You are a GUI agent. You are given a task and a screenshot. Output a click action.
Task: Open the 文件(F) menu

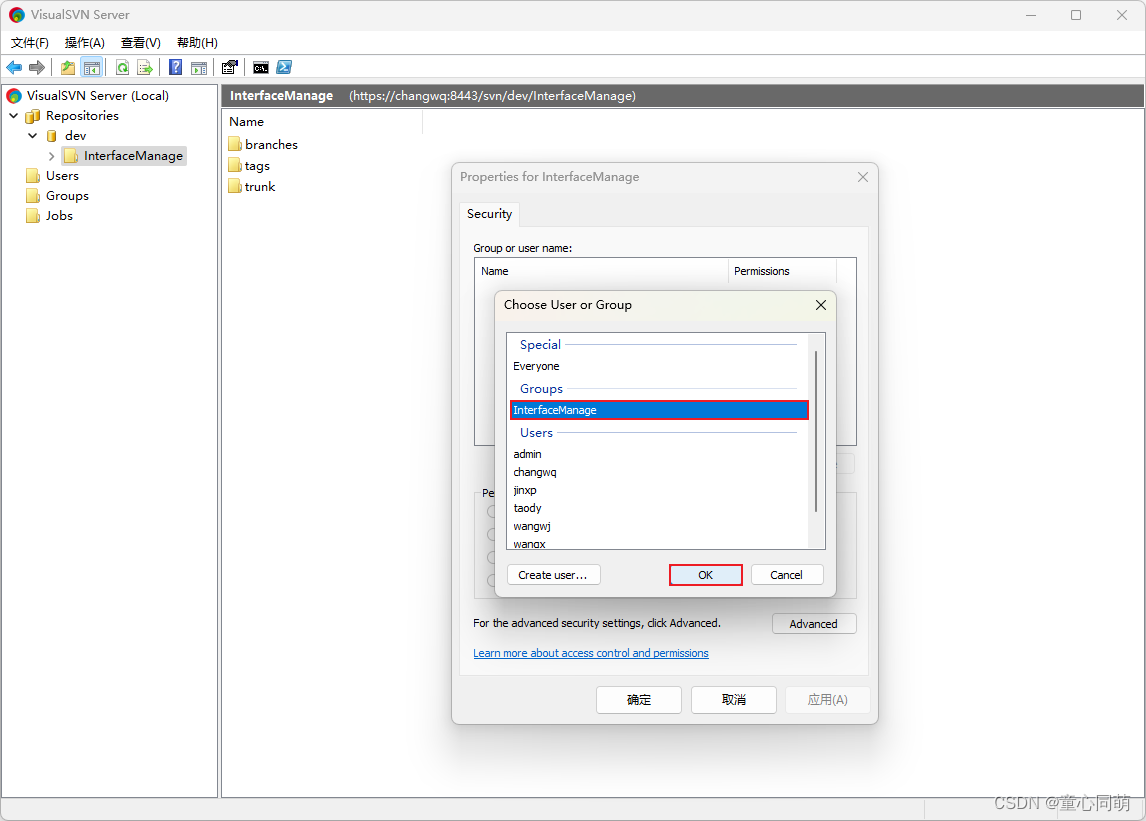(29, 42)
